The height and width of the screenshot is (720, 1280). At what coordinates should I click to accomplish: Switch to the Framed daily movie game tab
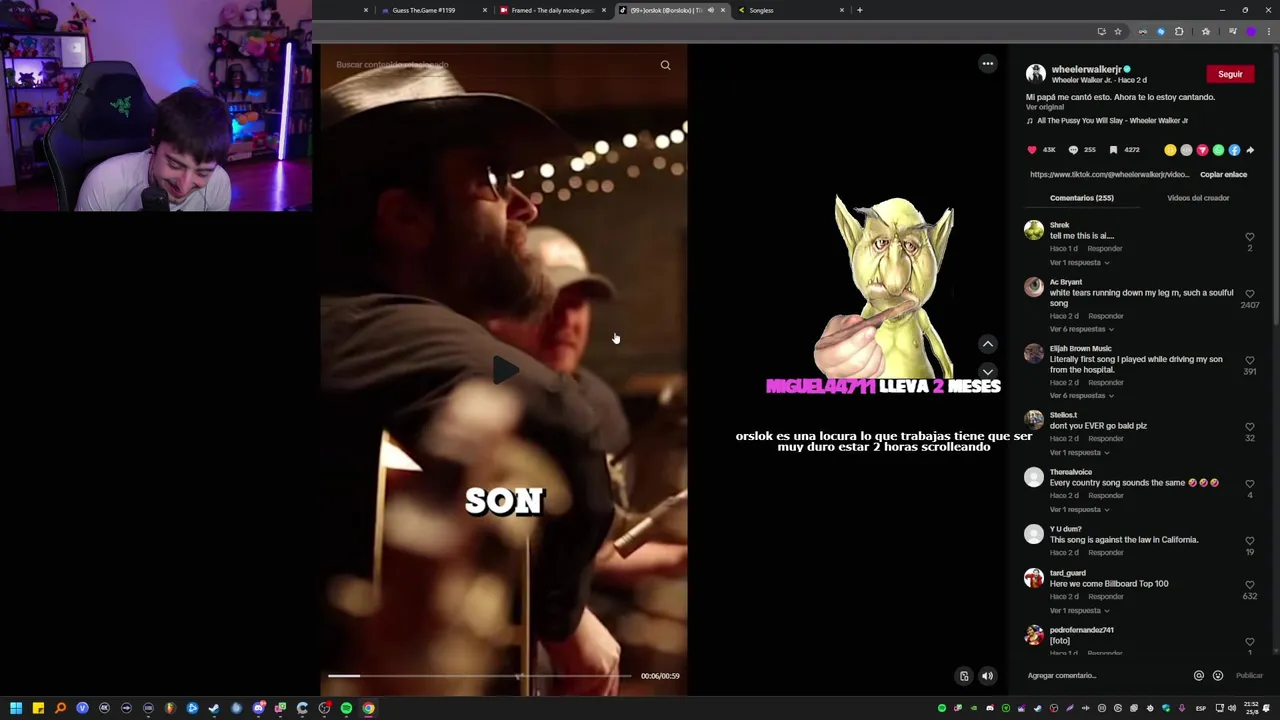click(552, 10)
